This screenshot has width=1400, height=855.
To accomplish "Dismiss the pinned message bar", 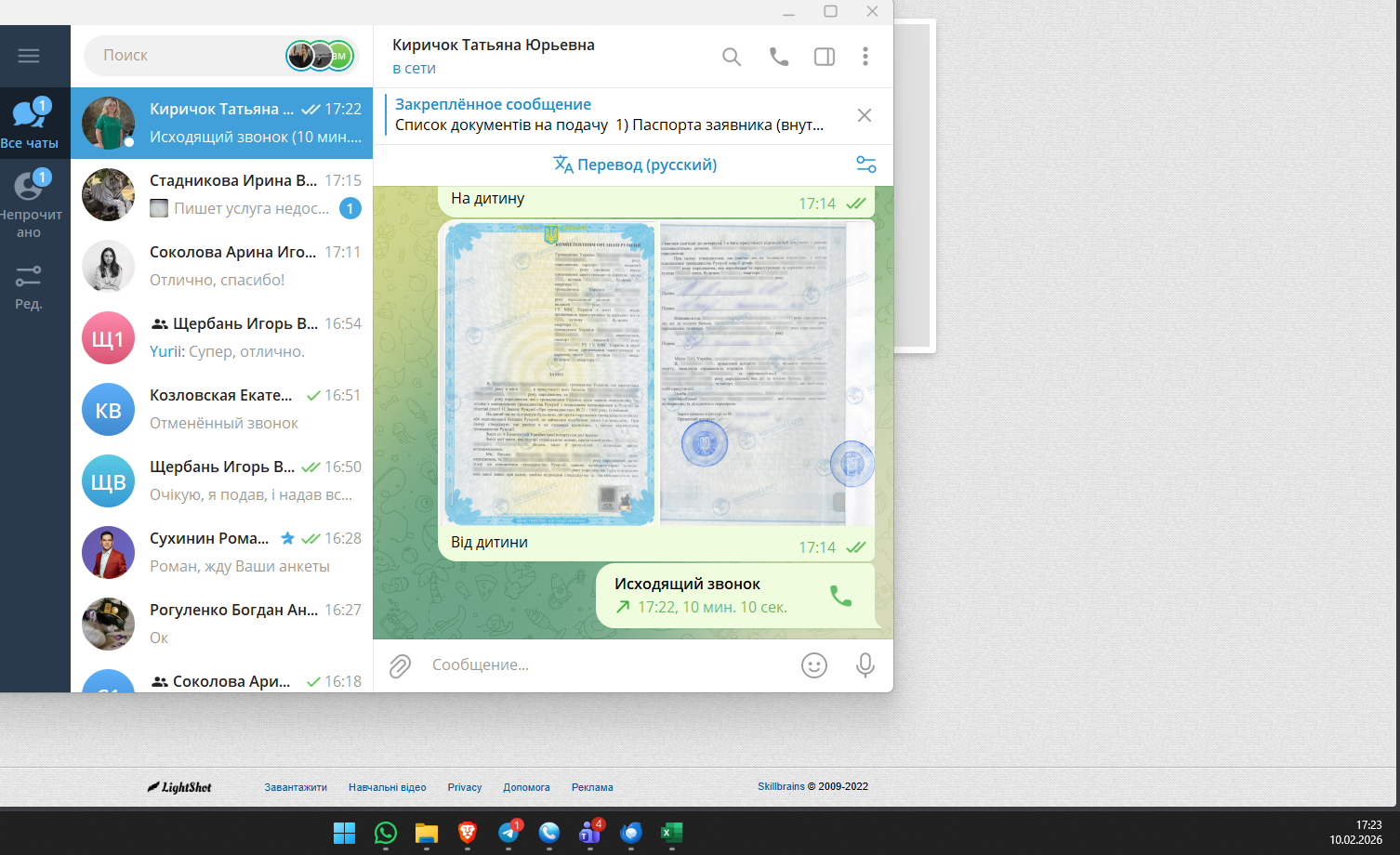I will [865, 115].
